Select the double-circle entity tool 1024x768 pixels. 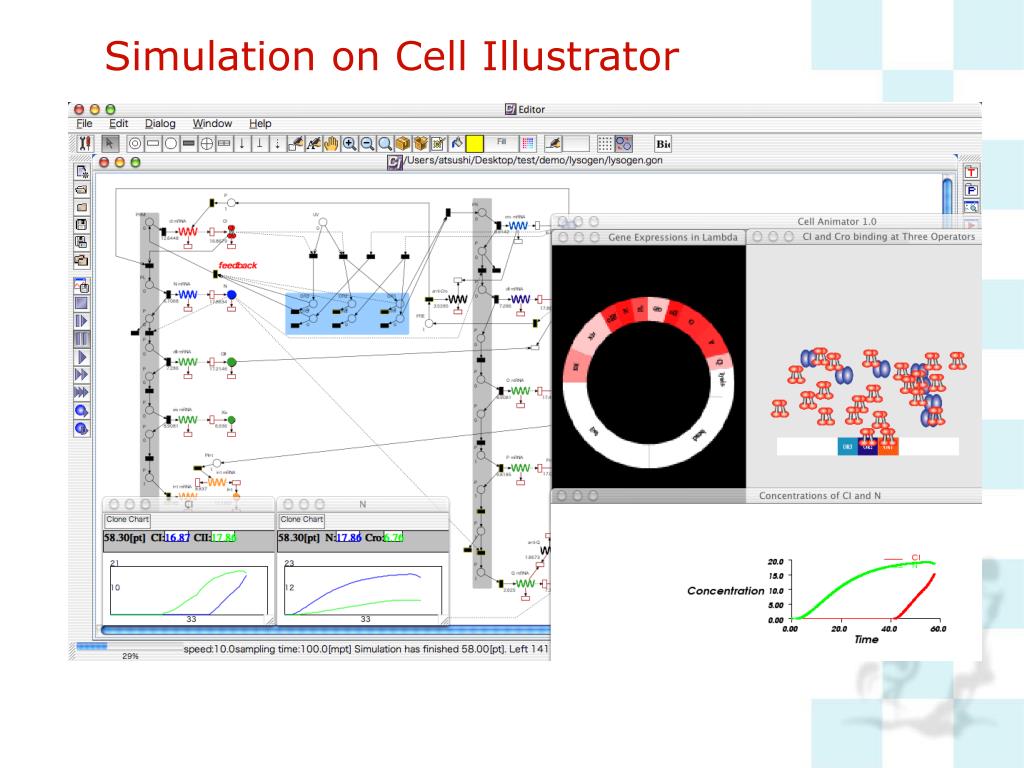point(135,144)
